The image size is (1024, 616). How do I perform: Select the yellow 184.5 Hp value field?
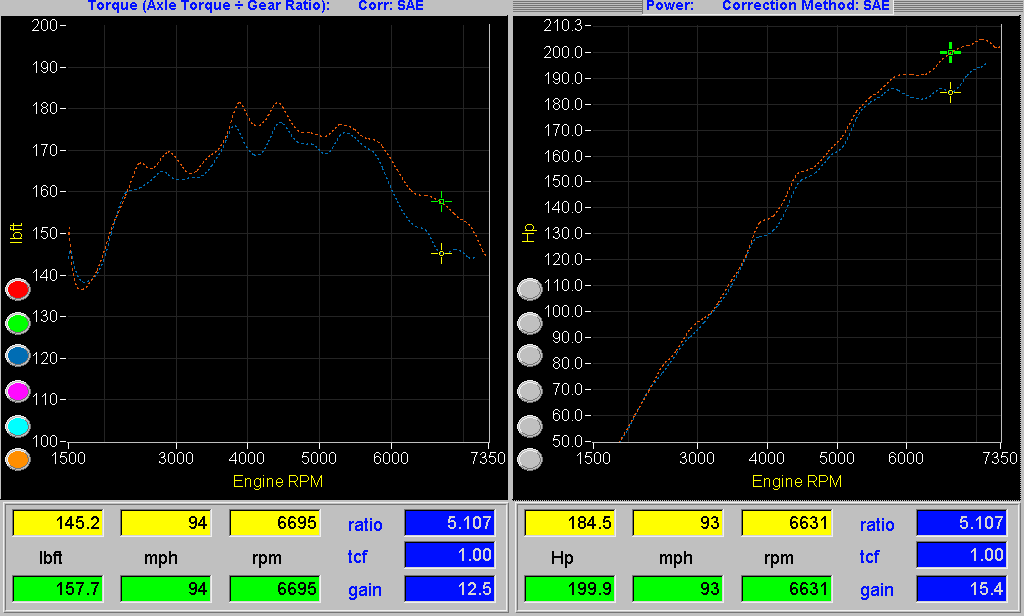tap(570, 523)
